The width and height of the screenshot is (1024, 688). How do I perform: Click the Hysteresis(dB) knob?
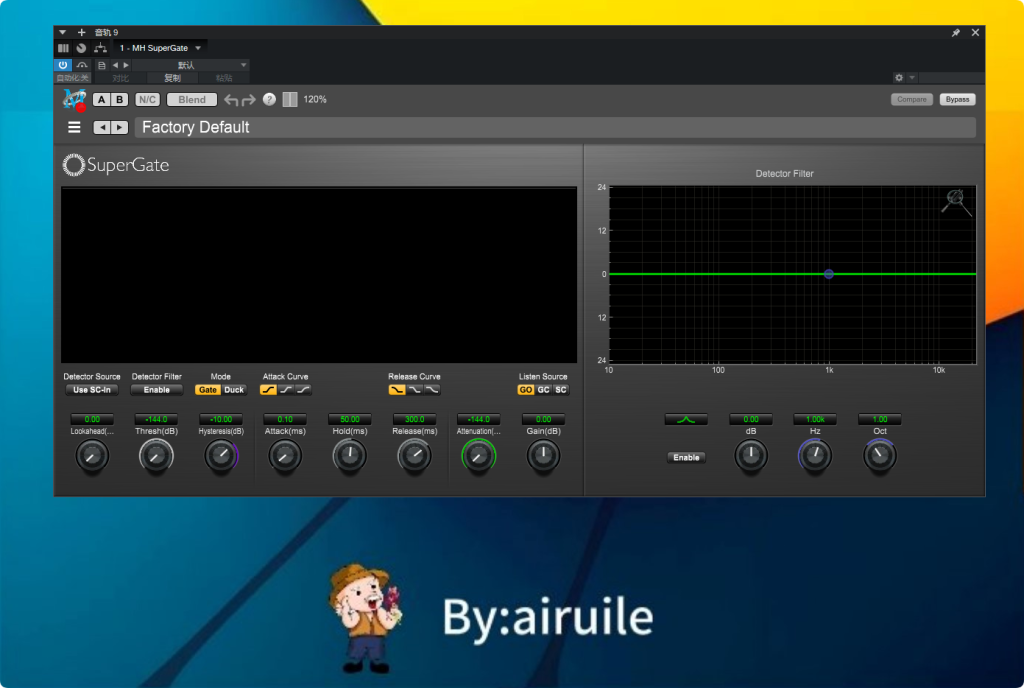coord(221,456)
